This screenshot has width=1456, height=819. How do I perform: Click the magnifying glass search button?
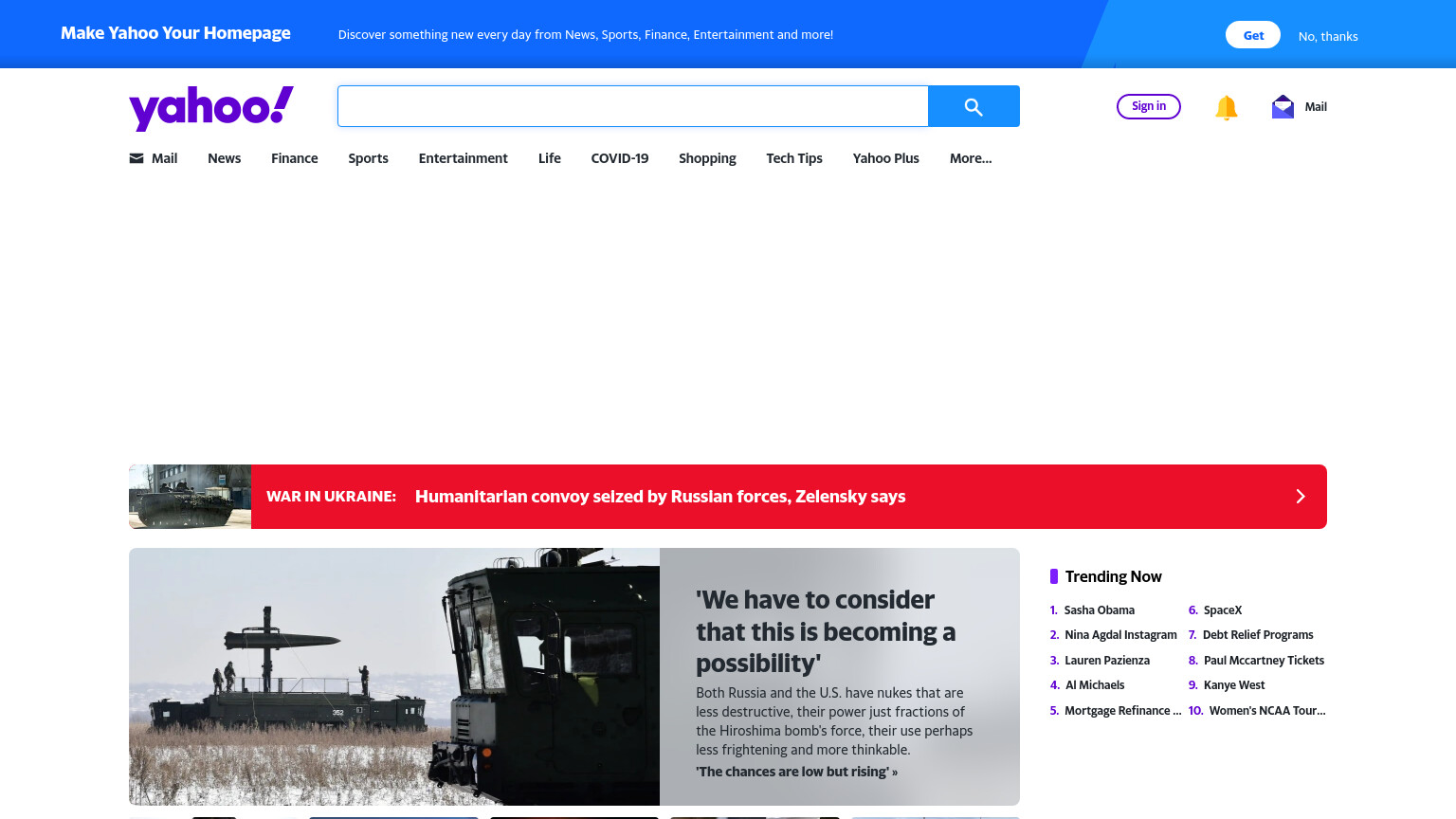coord(974,106)
